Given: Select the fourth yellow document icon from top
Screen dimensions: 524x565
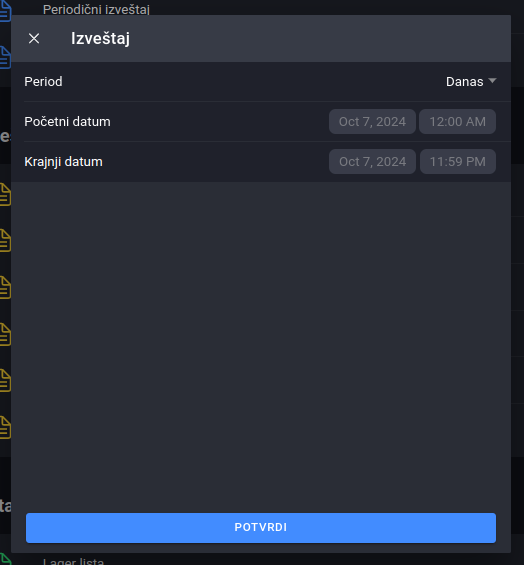Looking at the screenshot, I should (5, 334).
